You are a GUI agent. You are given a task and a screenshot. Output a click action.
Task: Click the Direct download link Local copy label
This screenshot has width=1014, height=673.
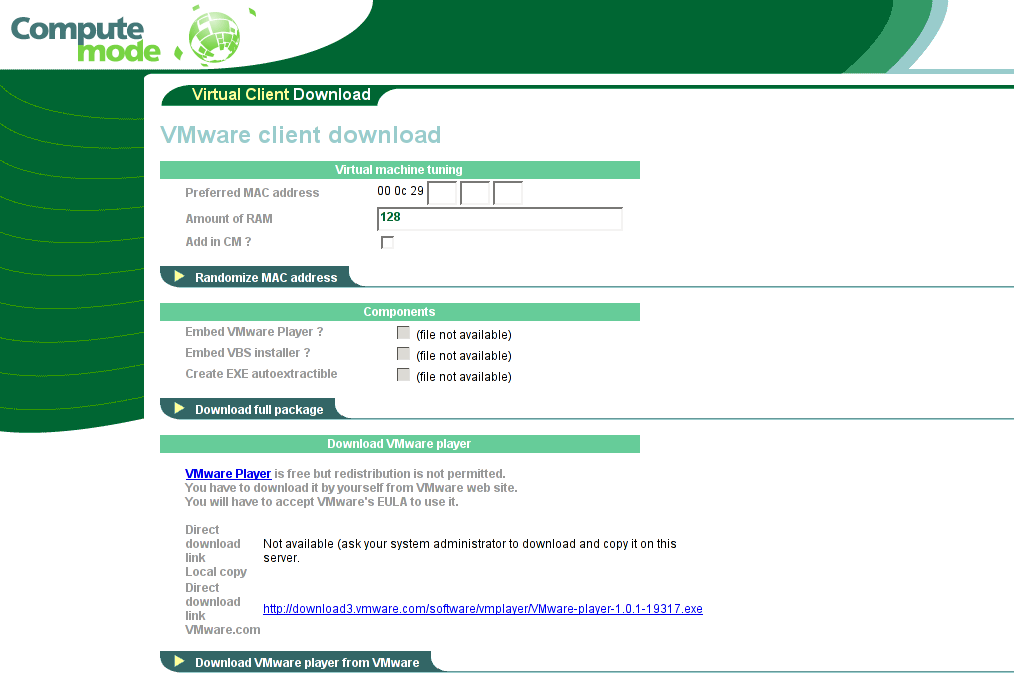pos(216,551)
